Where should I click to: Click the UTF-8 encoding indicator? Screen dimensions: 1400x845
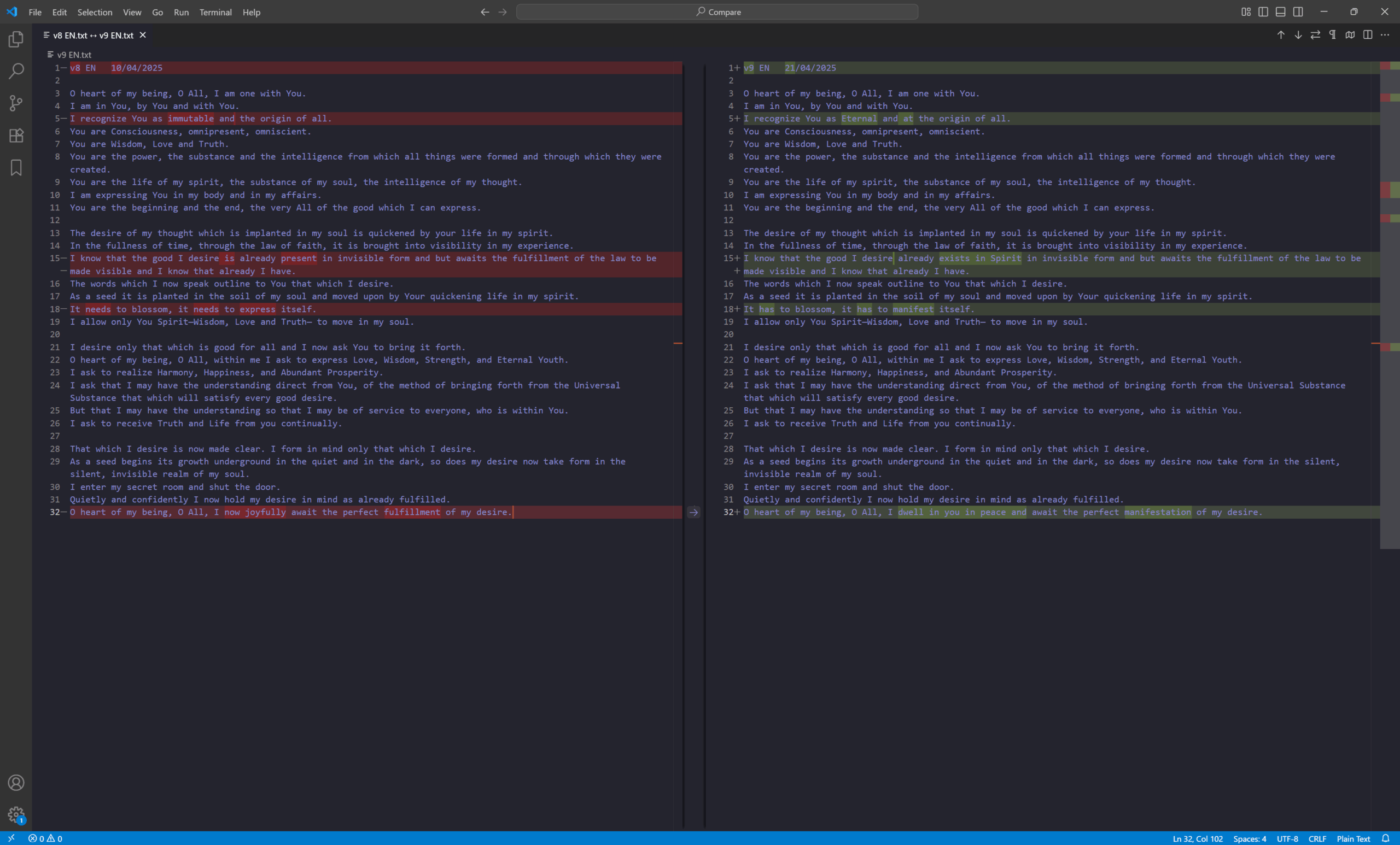pyautogui.click(x=1287, y=839)
